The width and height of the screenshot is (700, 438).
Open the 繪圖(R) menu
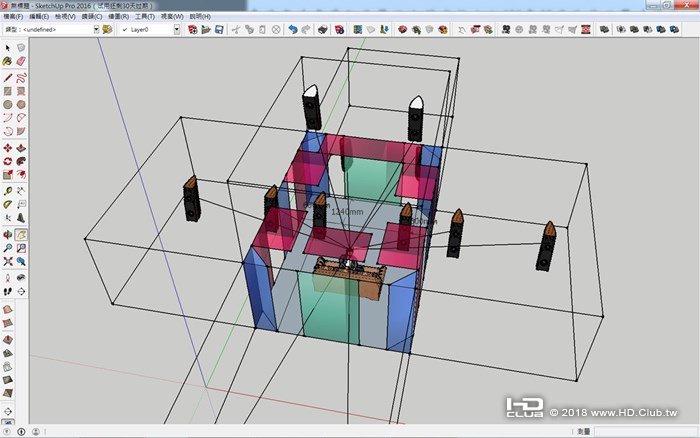click(x=119, y=17)
